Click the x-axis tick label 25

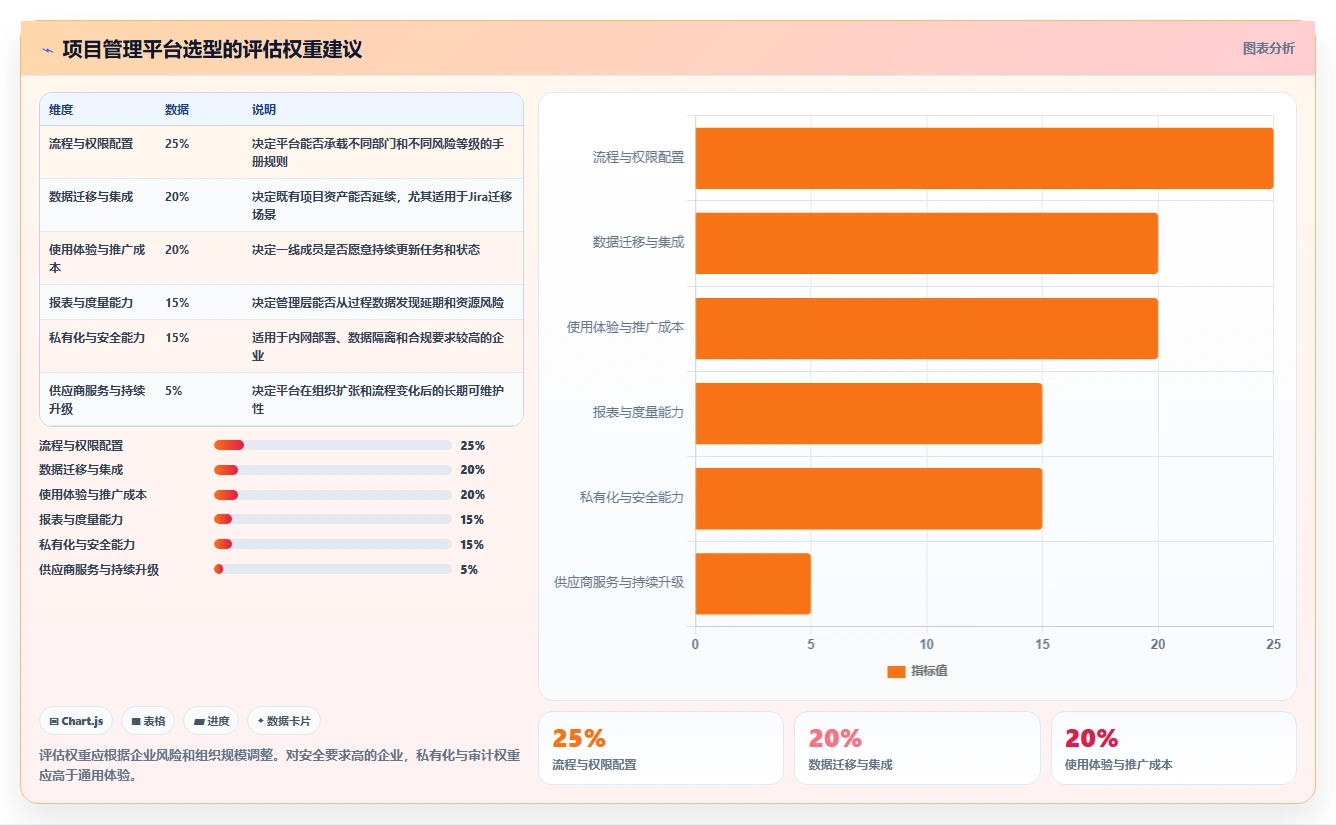1273,644
